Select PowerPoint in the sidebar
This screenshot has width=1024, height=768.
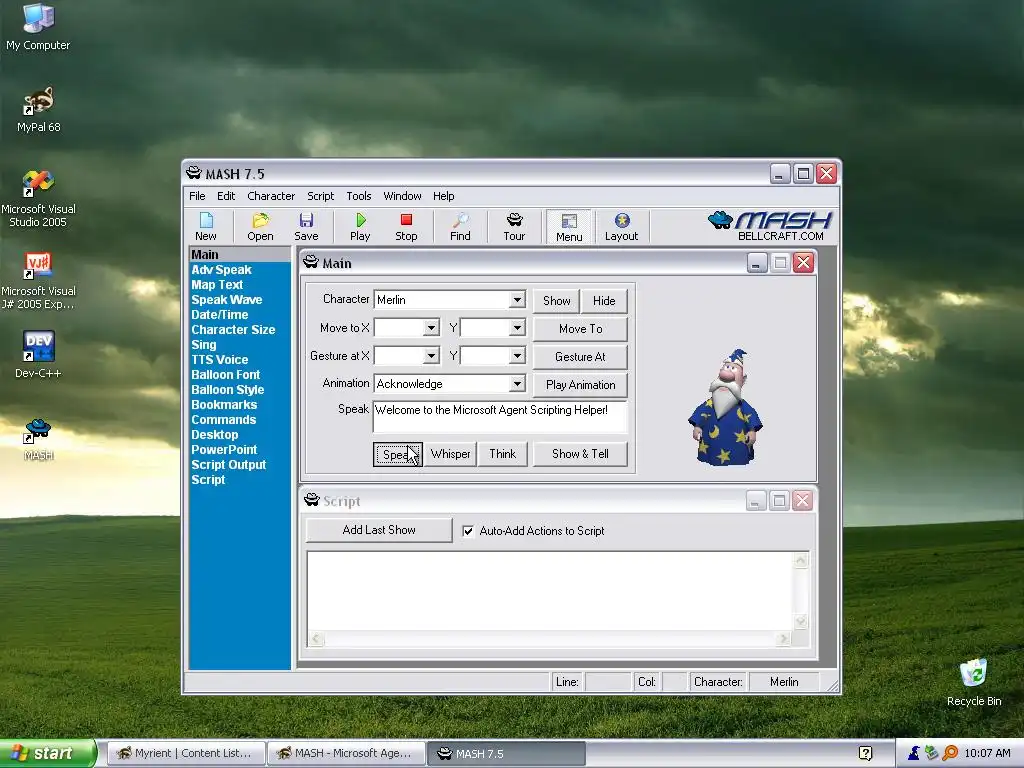[x=224, y=450]
